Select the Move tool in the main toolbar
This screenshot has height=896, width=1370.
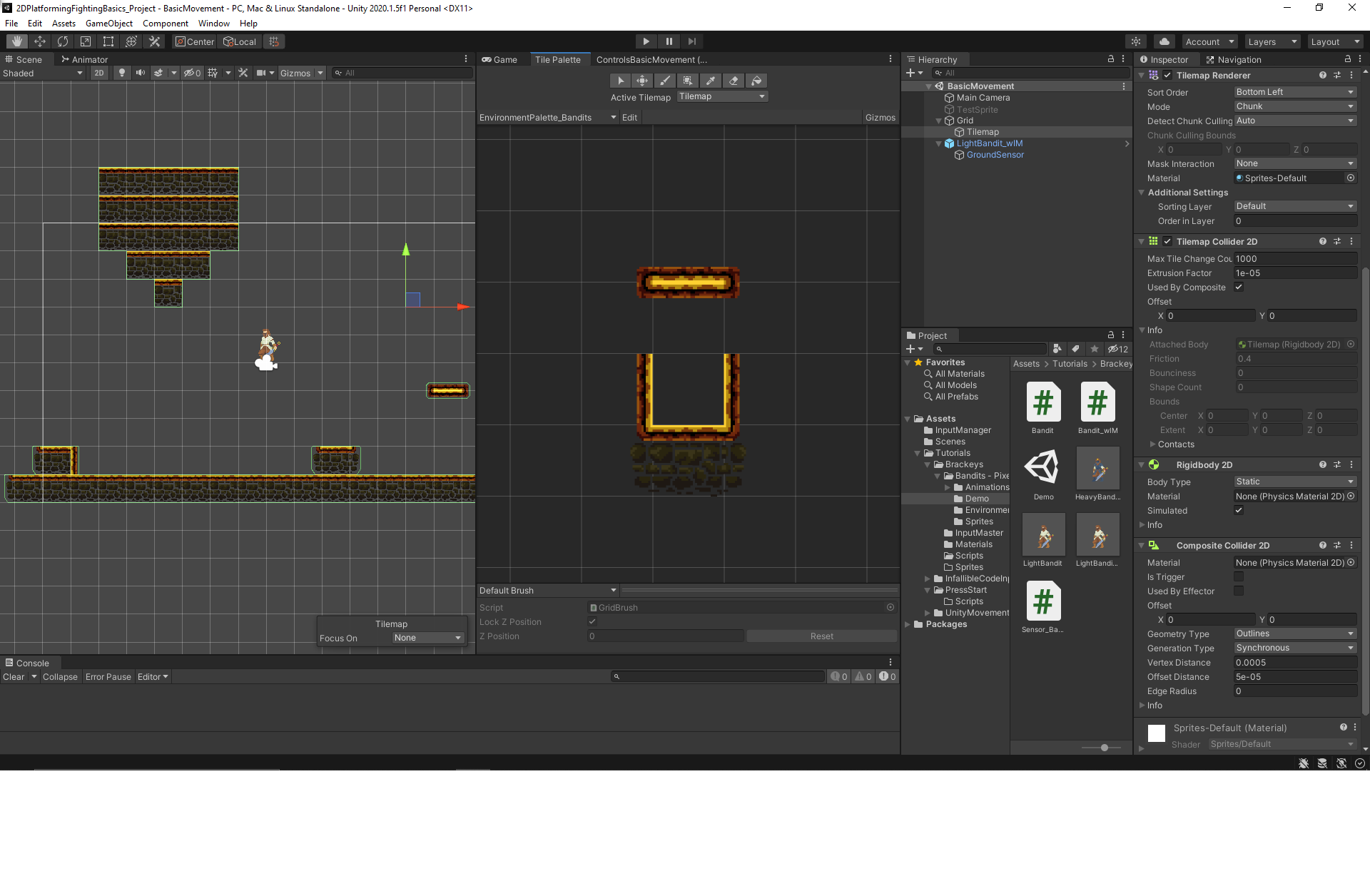[x=40, y=41]
